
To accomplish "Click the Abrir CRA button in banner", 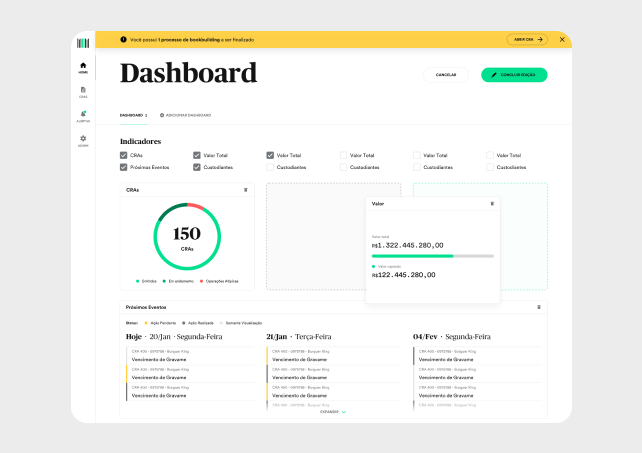I will [527, 39].
